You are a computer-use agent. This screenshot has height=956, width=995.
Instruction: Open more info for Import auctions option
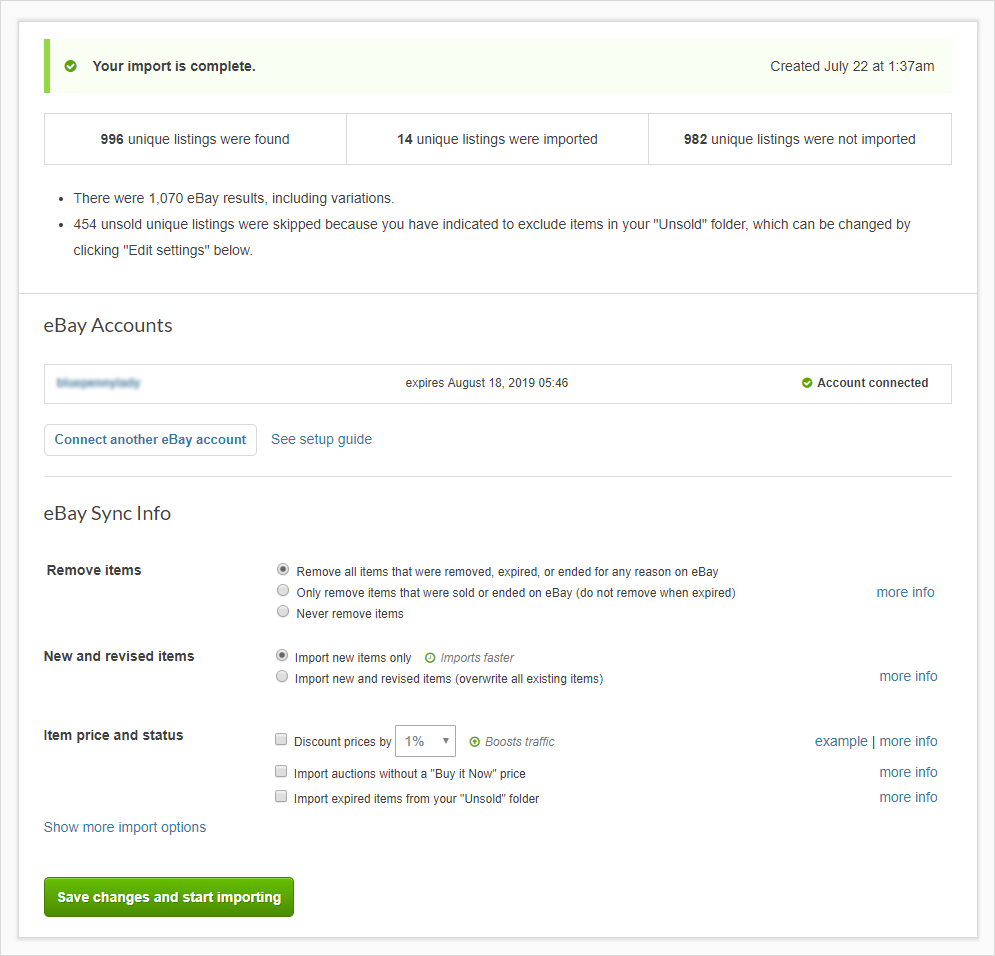click(908, 772)
